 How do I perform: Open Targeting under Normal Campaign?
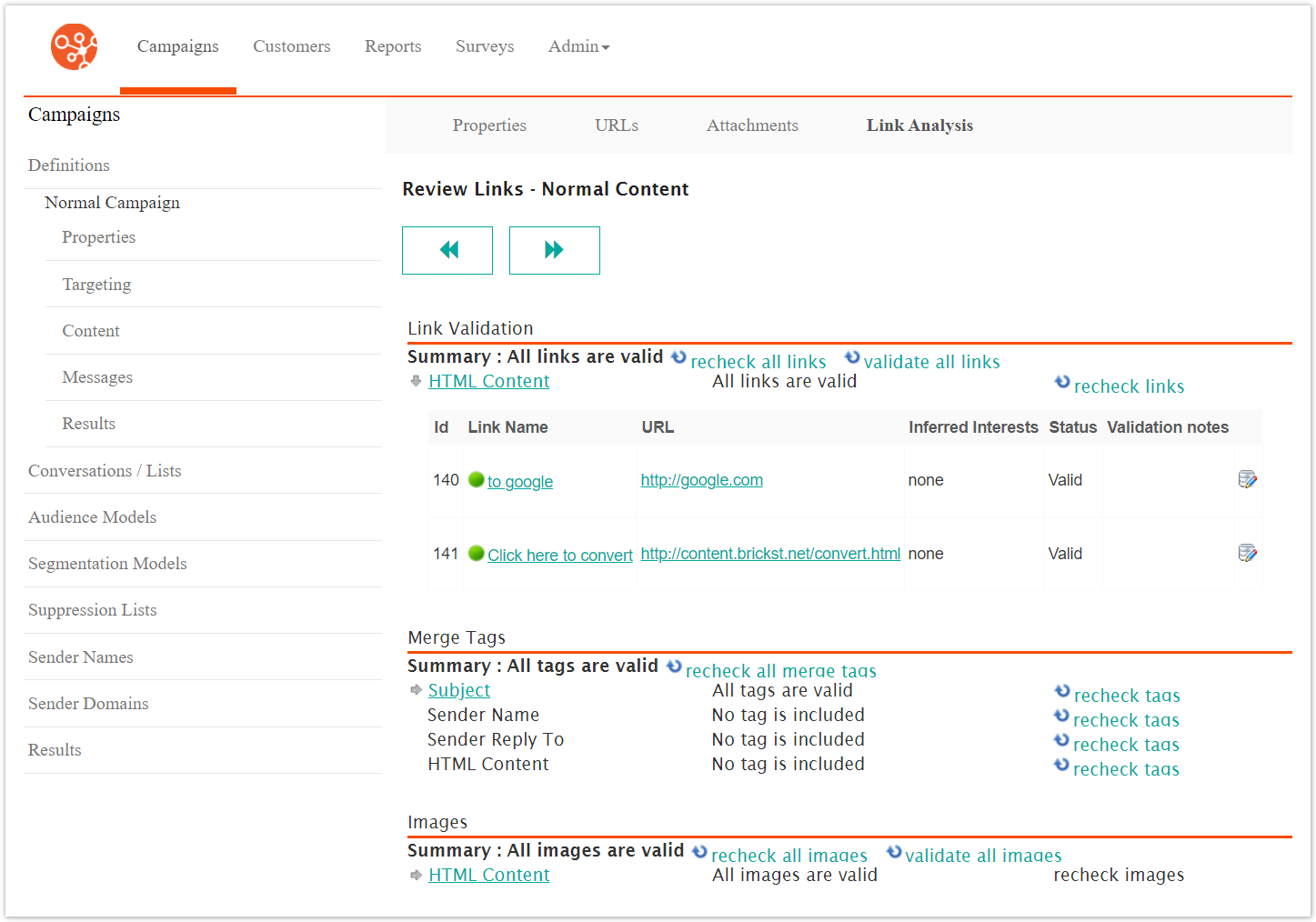pyautogui.click(x=96, y=285)
